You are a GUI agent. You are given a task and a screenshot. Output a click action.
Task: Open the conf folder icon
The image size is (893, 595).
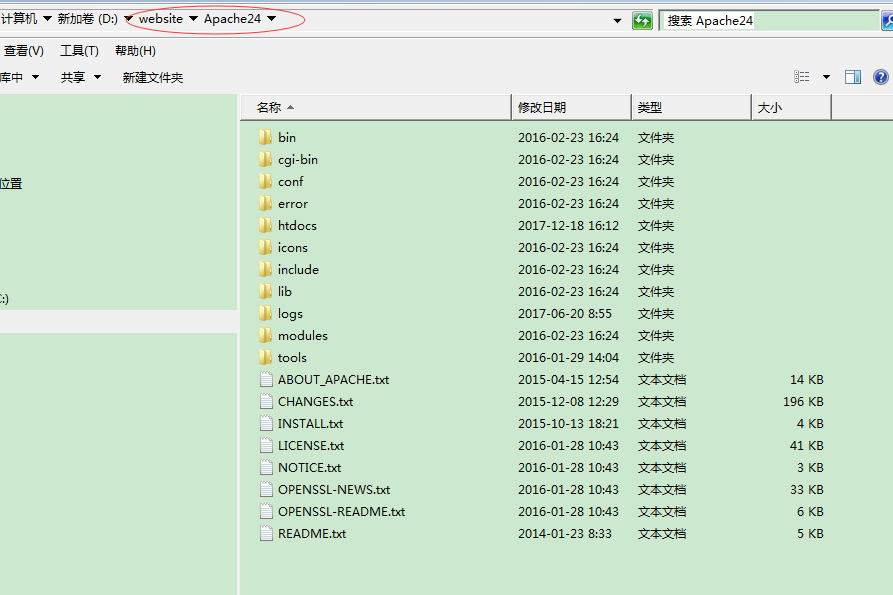click(264, 181)
